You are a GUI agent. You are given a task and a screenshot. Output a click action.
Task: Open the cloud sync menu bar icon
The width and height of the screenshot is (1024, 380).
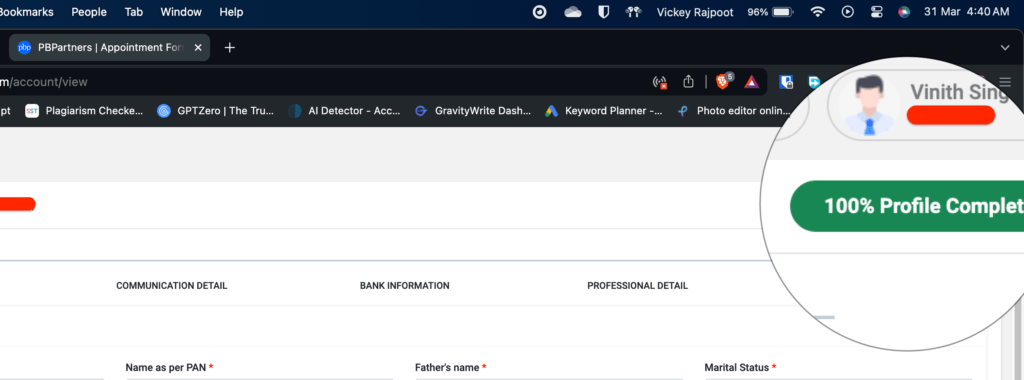point(573,12)
